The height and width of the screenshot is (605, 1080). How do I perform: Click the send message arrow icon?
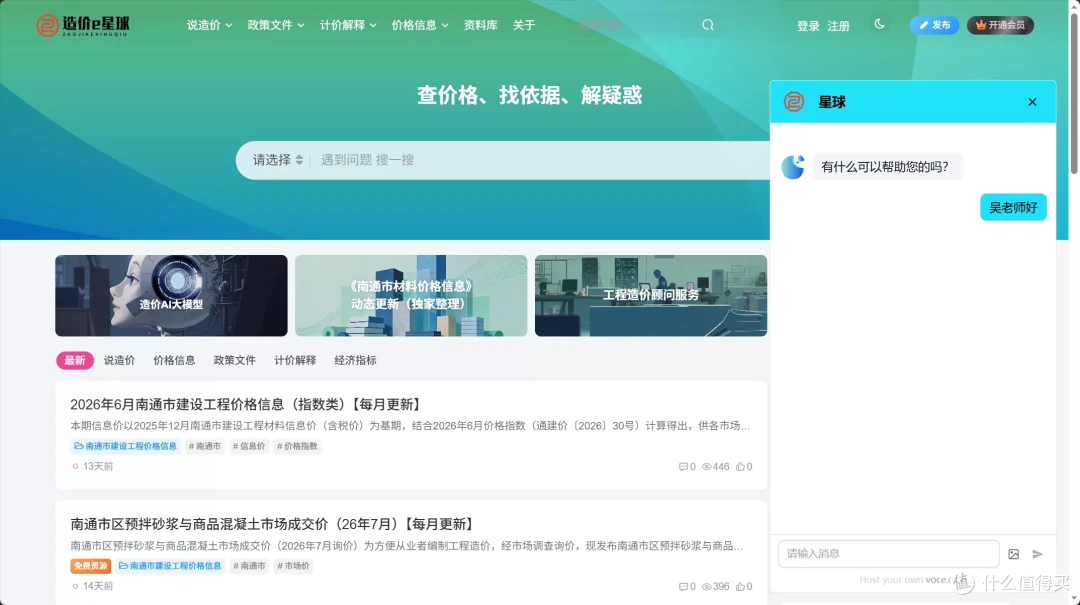[1037, 554]
